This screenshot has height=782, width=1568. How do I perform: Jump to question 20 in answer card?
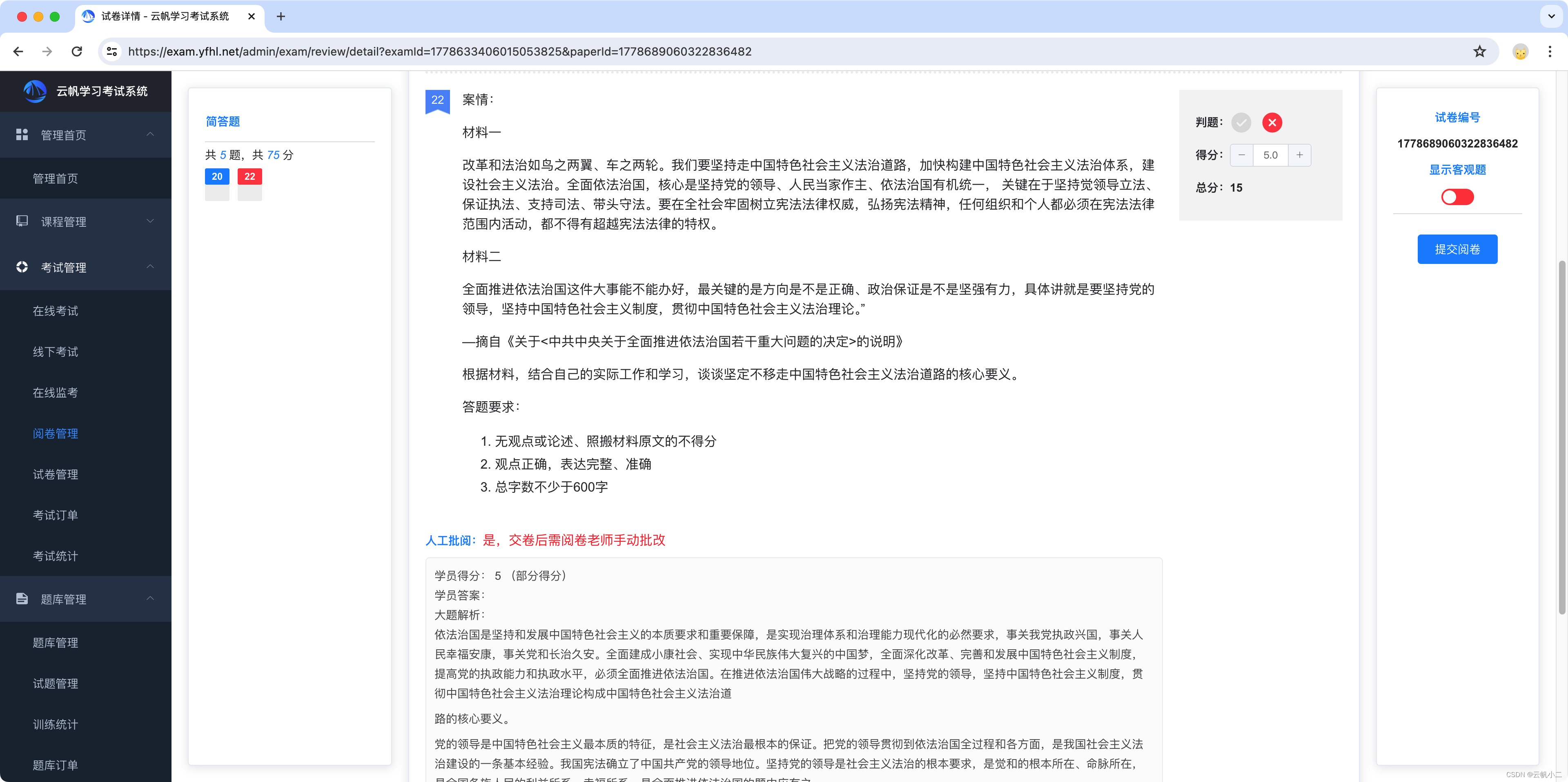217,184
